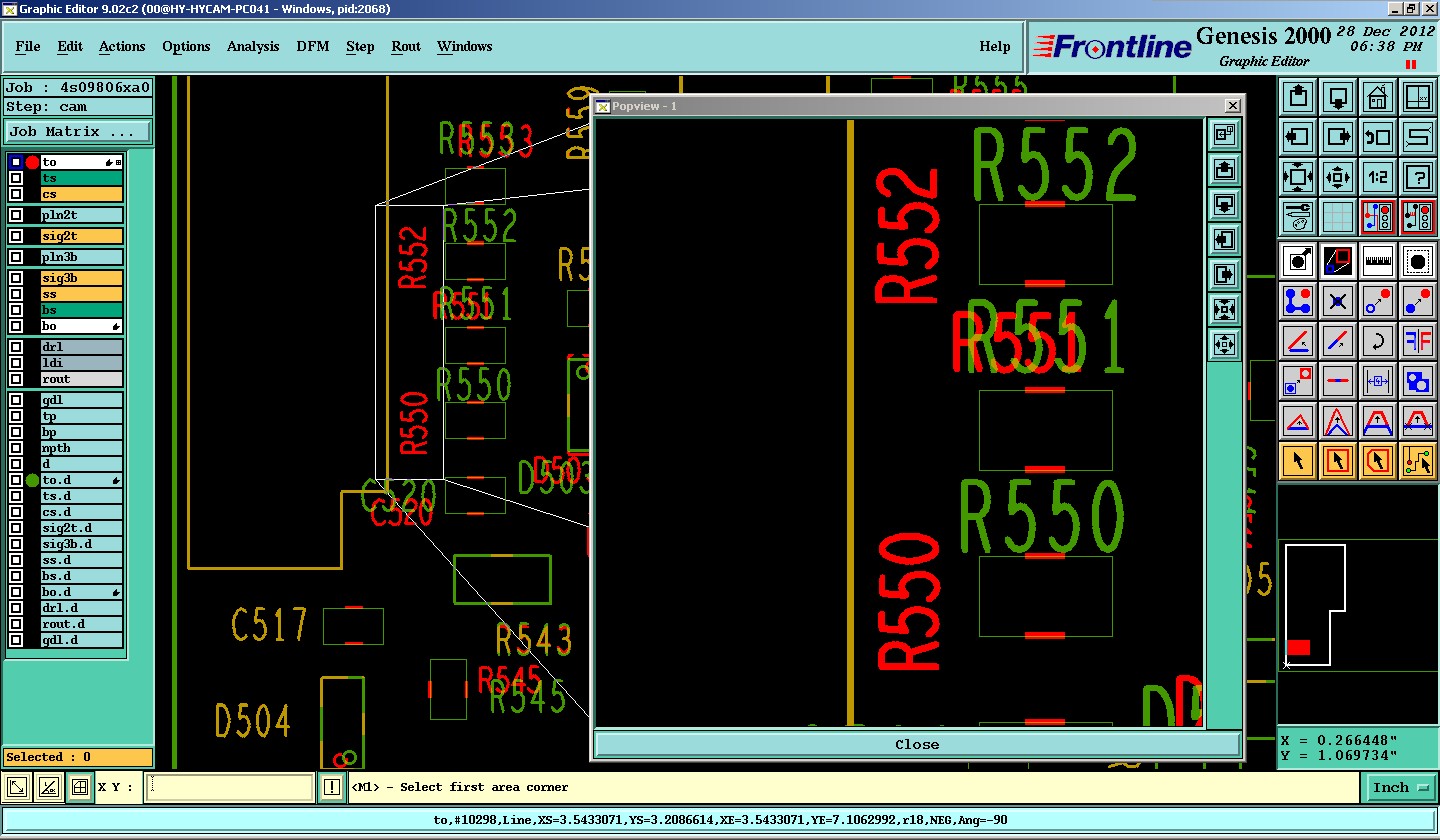Click the question mark help icon
The image size is (1440, 840).
pos(1418,177)
